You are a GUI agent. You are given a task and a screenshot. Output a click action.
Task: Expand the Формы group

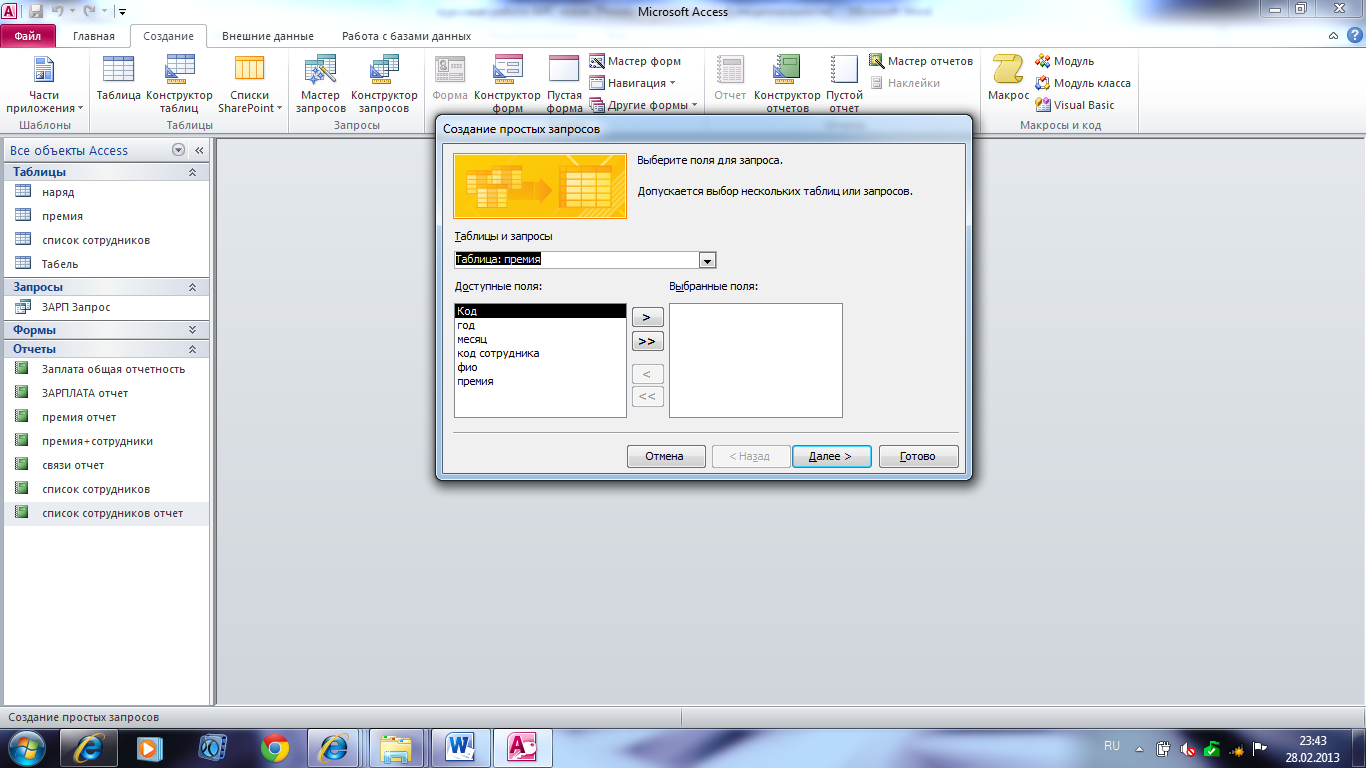click(x=193, y=330)
